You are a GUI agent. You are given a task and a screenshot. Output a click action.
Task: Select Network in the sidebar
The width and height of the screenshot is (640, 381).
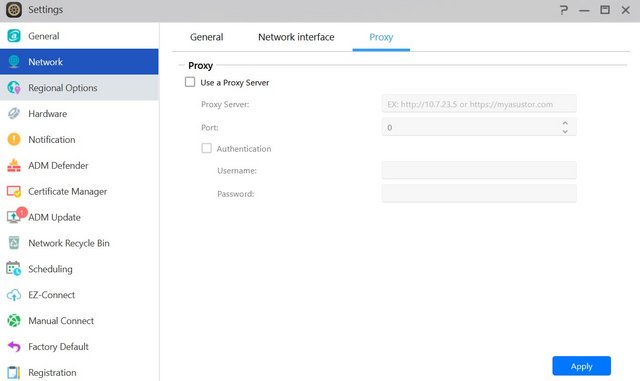[79, 62]
